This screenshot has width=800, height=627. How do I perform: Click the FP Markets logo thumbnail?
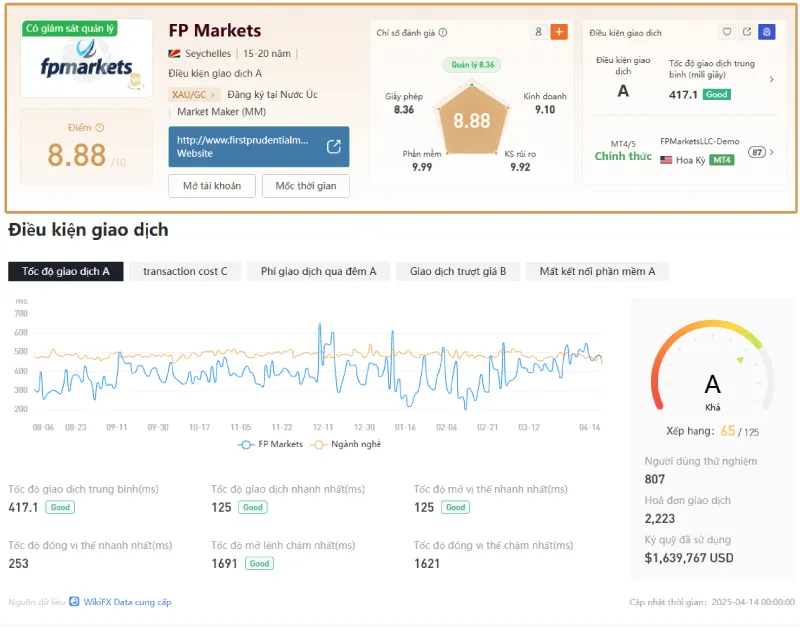coord(86,58)
